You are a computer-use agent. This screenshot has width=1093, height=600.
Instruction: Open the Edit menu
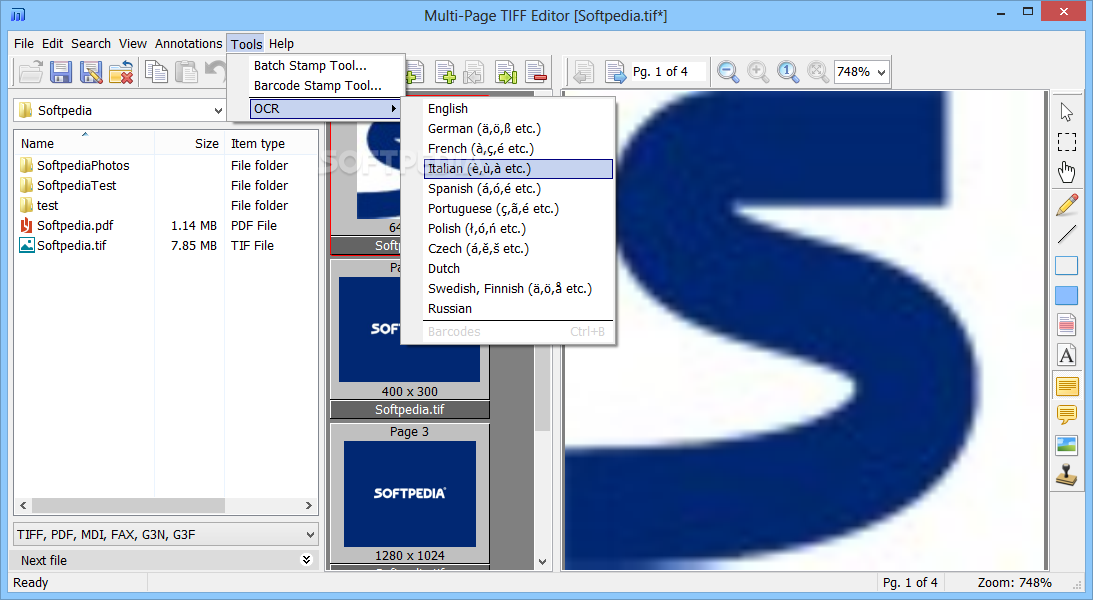coord(52,43)
